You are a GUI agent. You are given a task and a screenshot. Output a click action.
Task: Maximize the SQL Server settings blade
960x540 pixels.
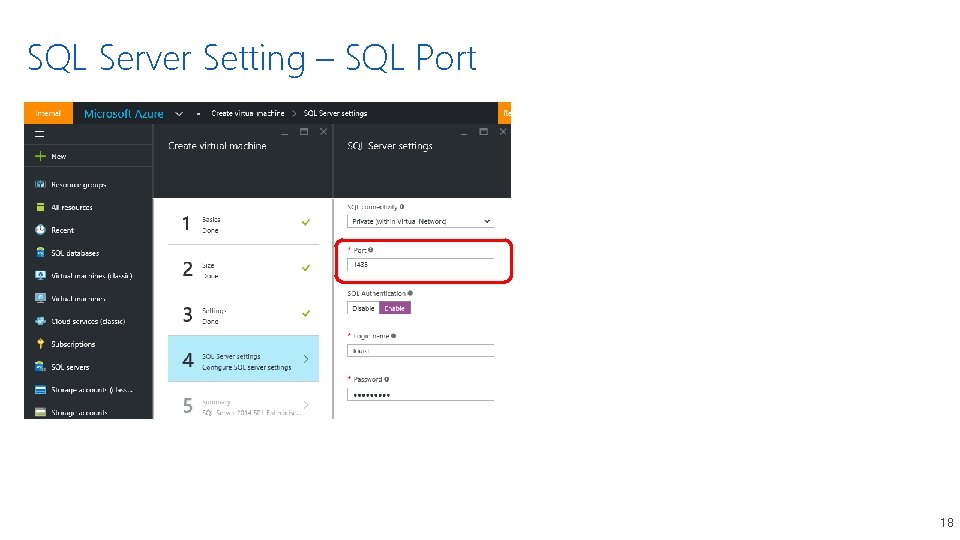tap(483, 132)
